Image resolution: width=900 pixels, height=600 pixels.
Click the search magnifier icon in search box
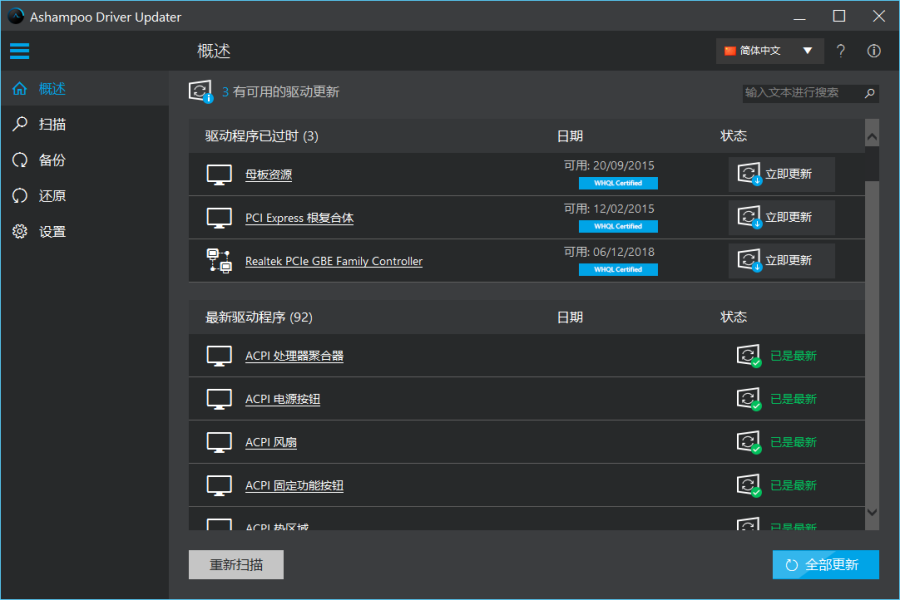click(x=870, y=93)
